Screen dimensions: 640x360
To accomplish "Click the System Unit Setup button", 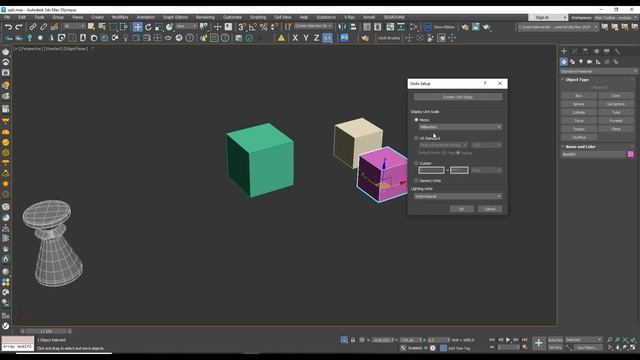I will [458, 97].
